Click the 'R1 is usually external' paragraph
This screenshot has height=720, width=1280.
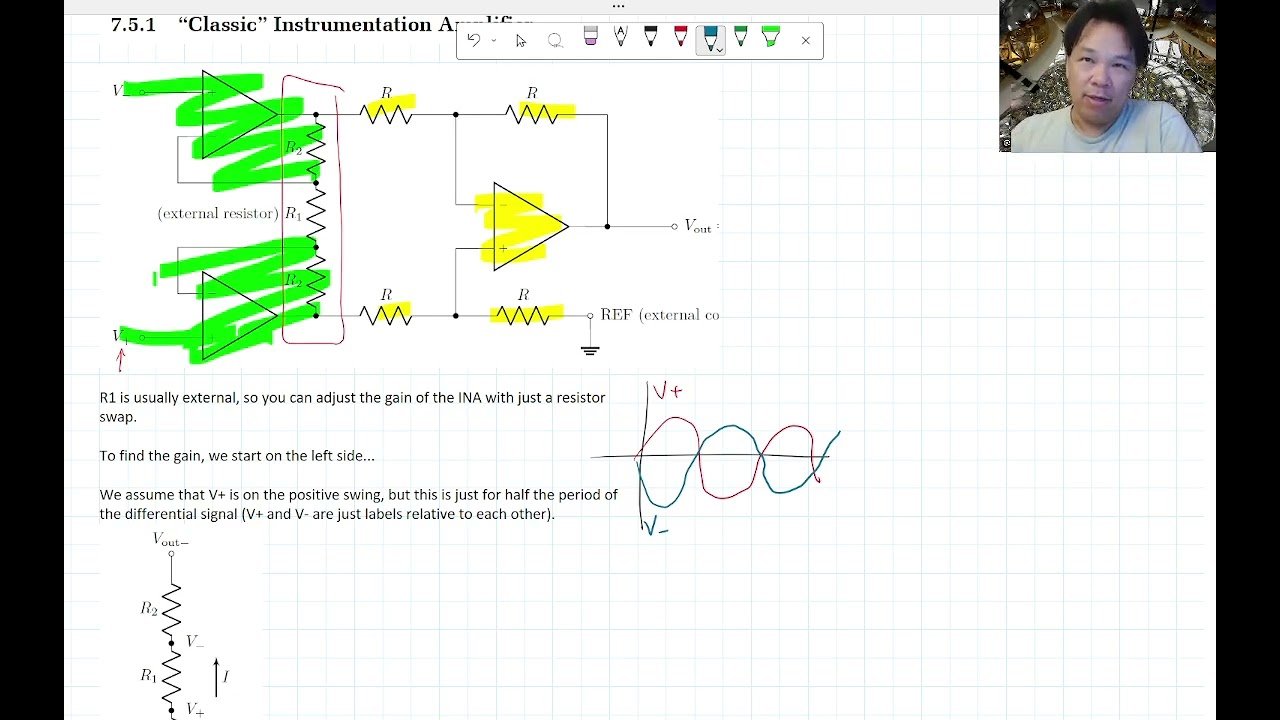tap(352, 407)
